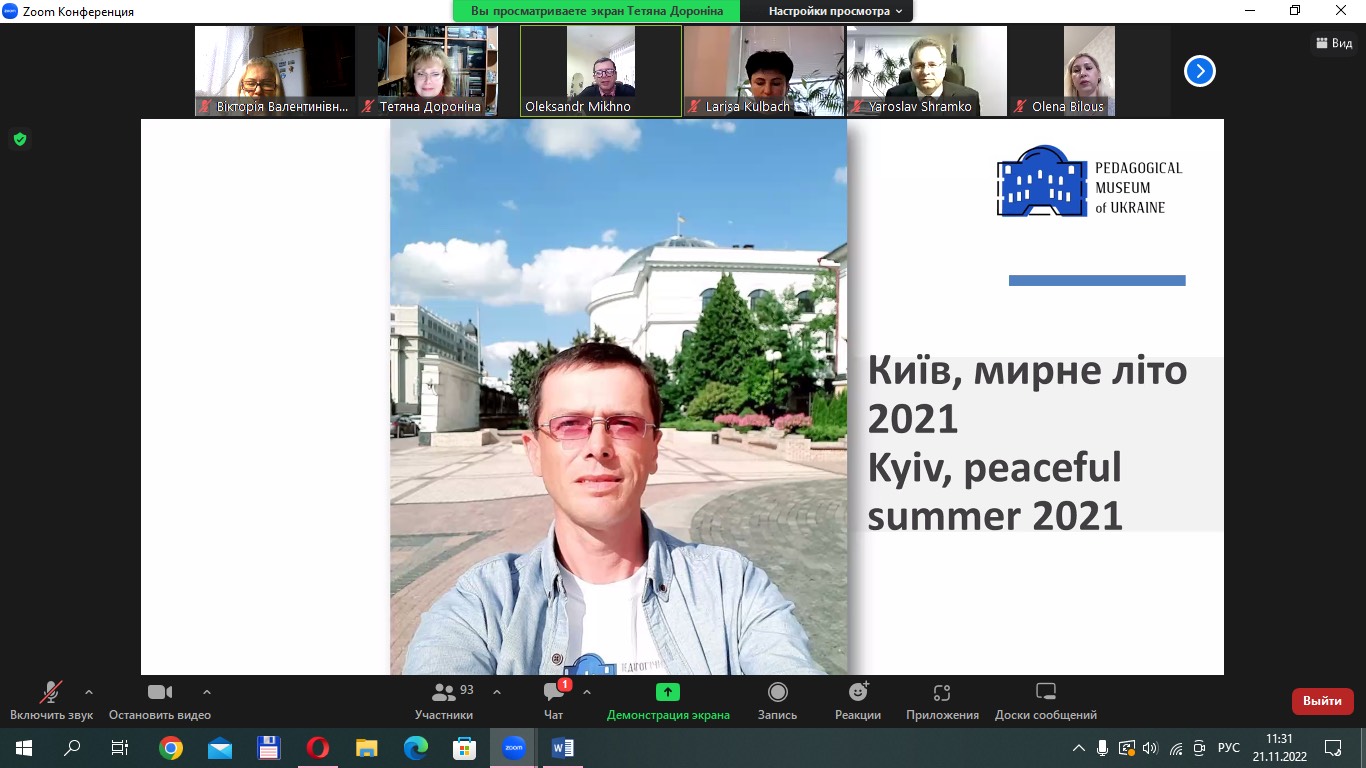The height and width of the screenshot is (768, 1366).
Task: Open the View Settings dropdown at top
Action: pos(835,11)
